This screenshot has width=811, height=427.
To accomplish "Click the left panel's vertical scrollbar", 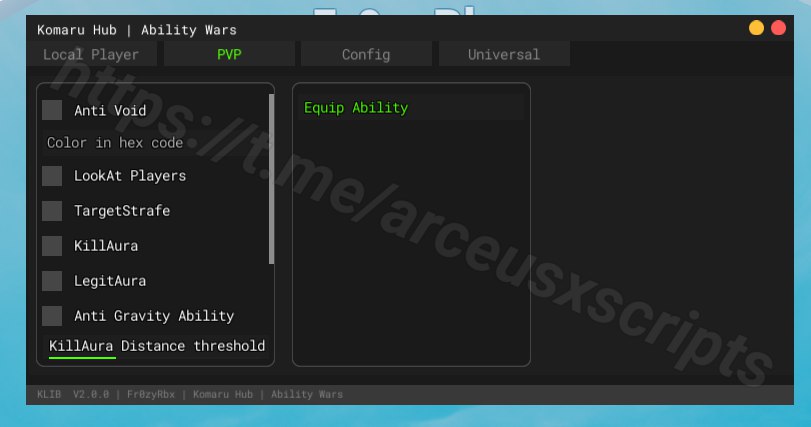I will tap(271, 180).
